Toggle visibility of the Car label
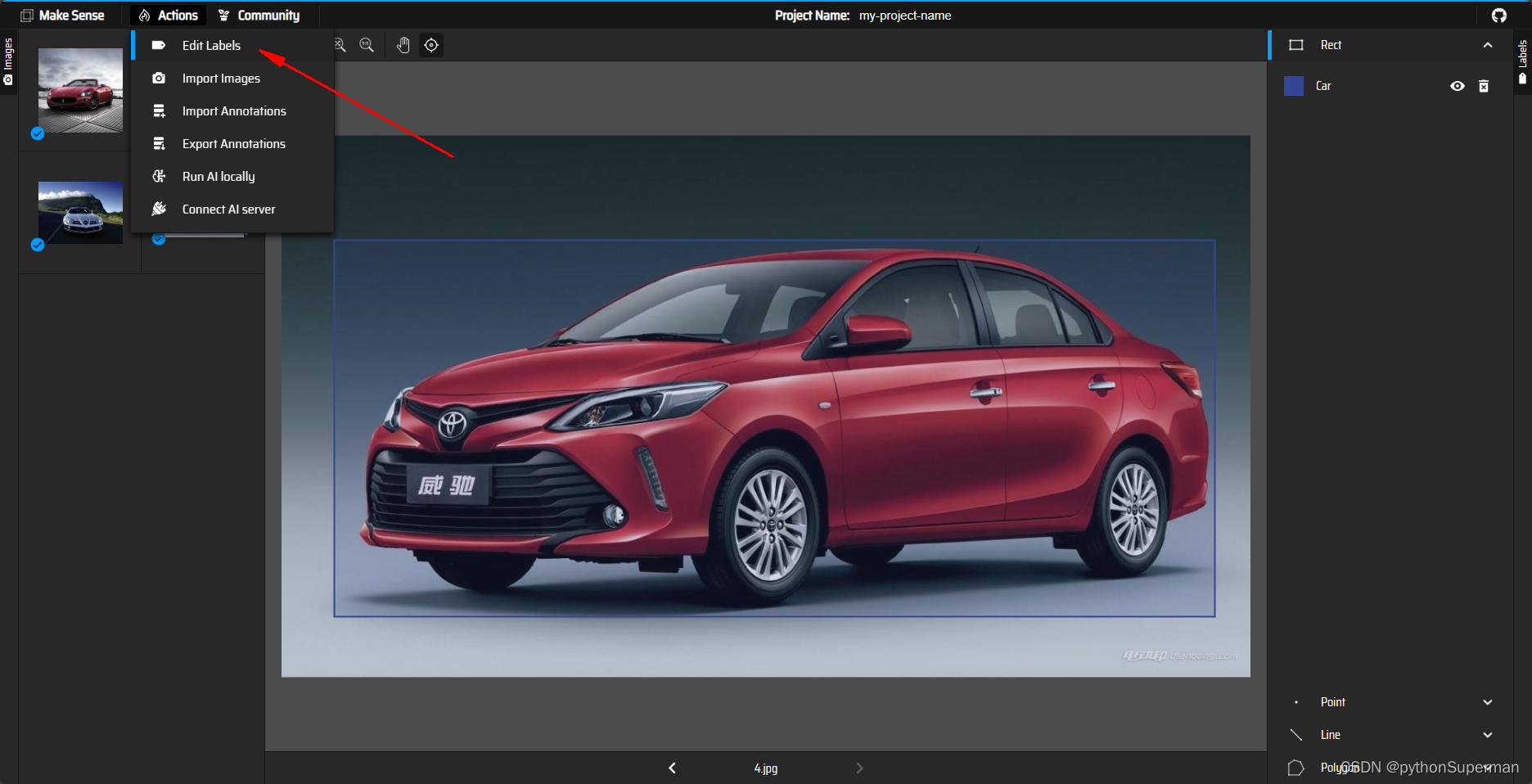 point(1458,86)
